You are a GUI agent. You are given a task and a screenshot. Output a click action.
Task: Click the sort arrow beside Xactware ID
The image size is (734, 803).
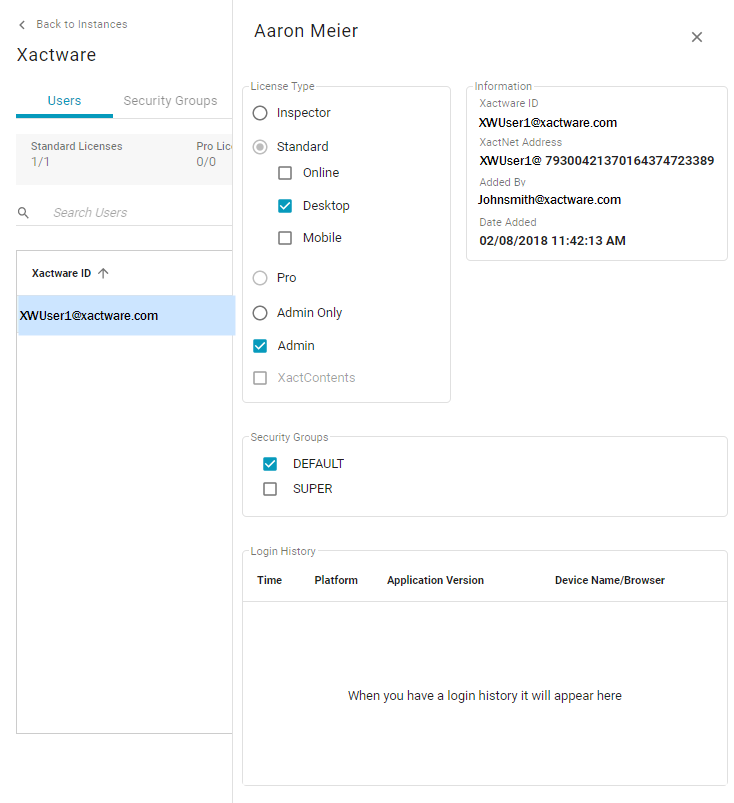coord(103,273)
